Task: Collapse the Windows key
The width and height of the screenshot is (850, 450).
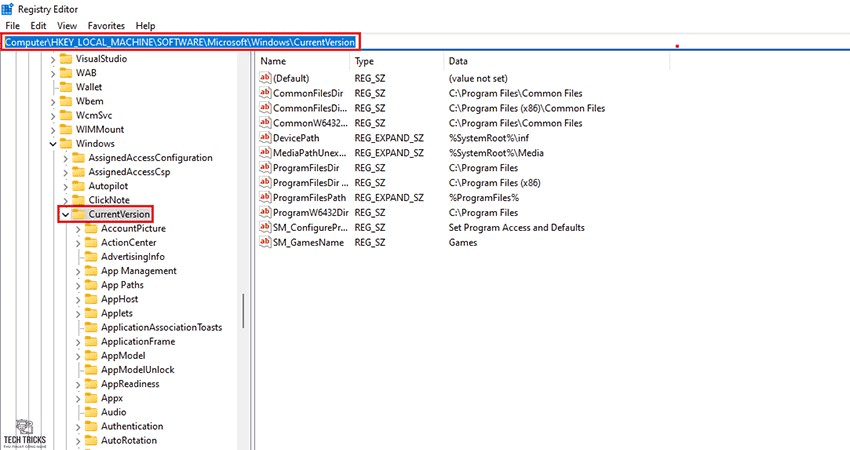Action: (53, 144)
